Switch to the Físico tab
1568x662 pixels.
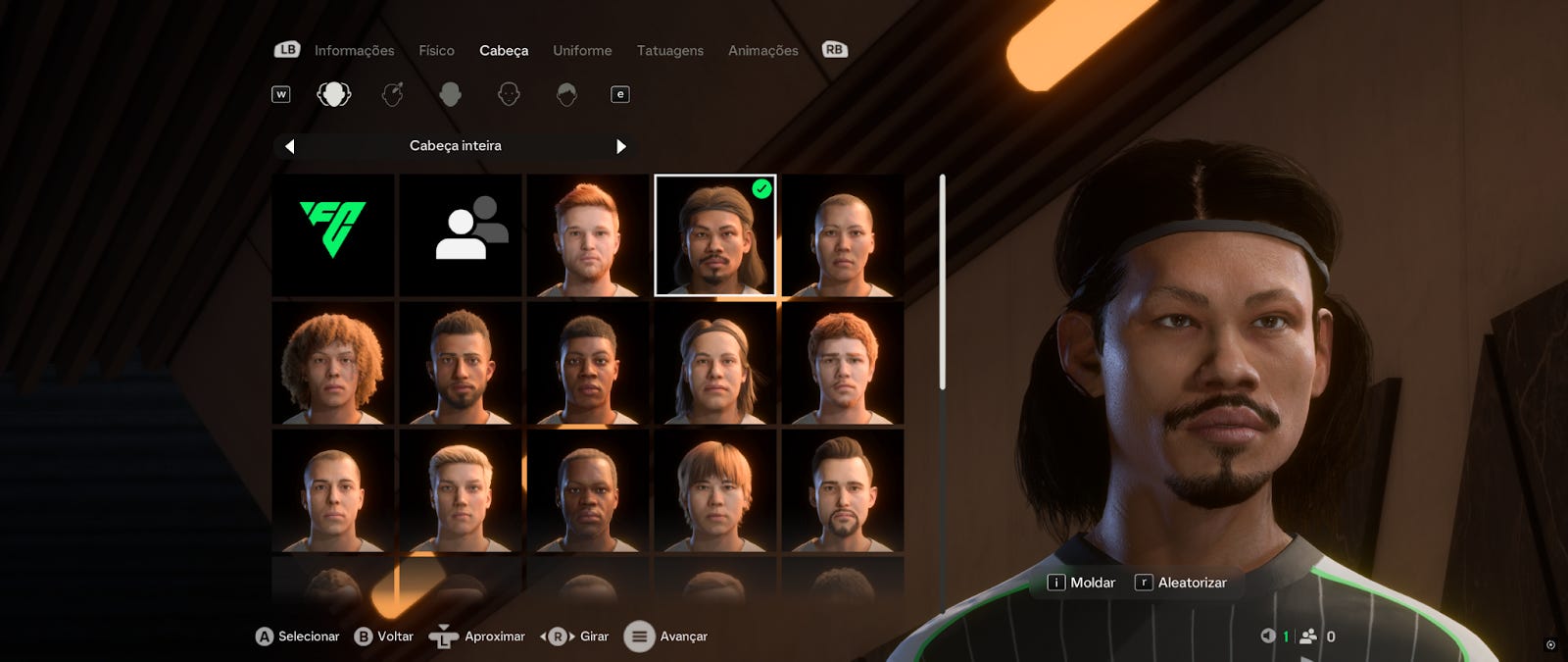(x=436, y=50)
